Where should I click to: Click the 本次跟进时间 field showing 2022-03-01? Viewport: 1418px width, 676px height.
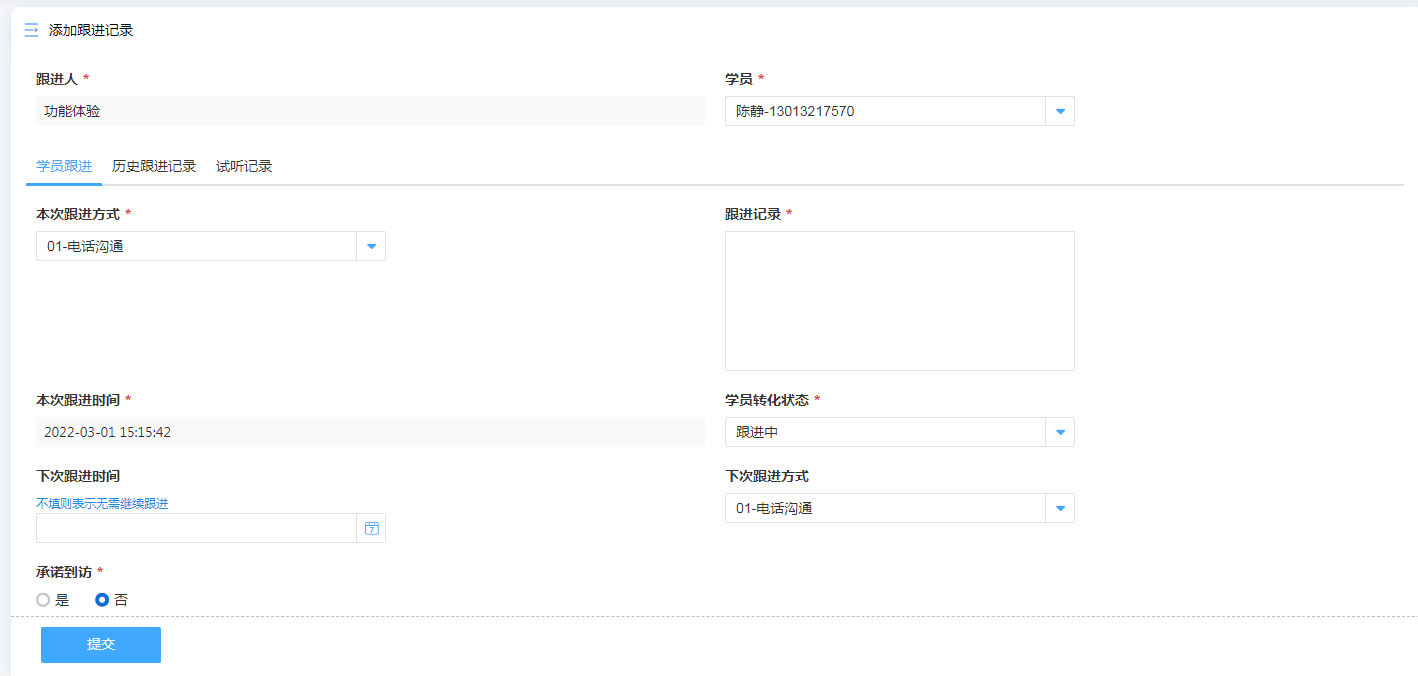(370, 432)
